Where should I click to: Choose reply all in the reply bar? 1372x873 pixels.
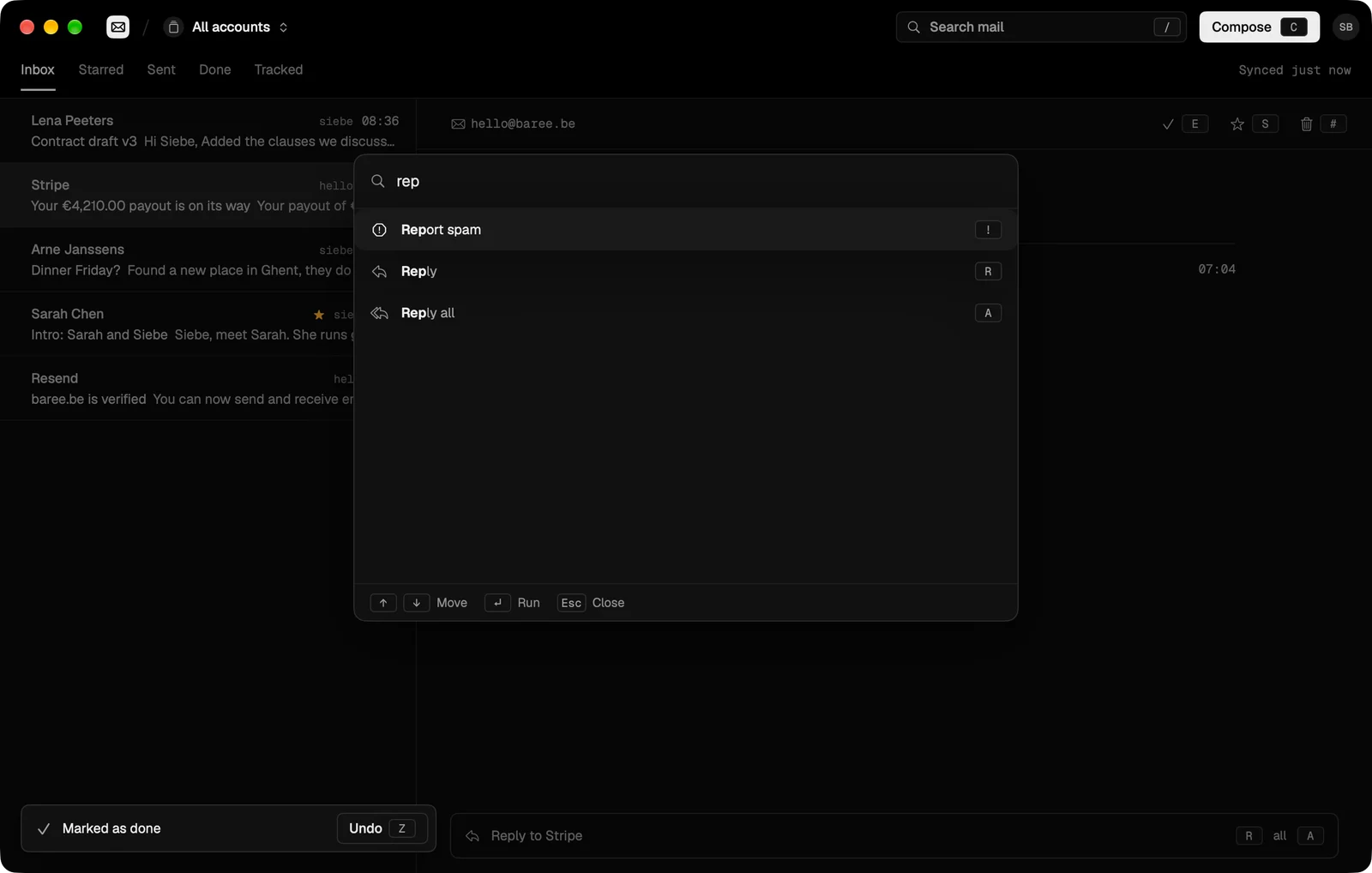coord(1298,836)
